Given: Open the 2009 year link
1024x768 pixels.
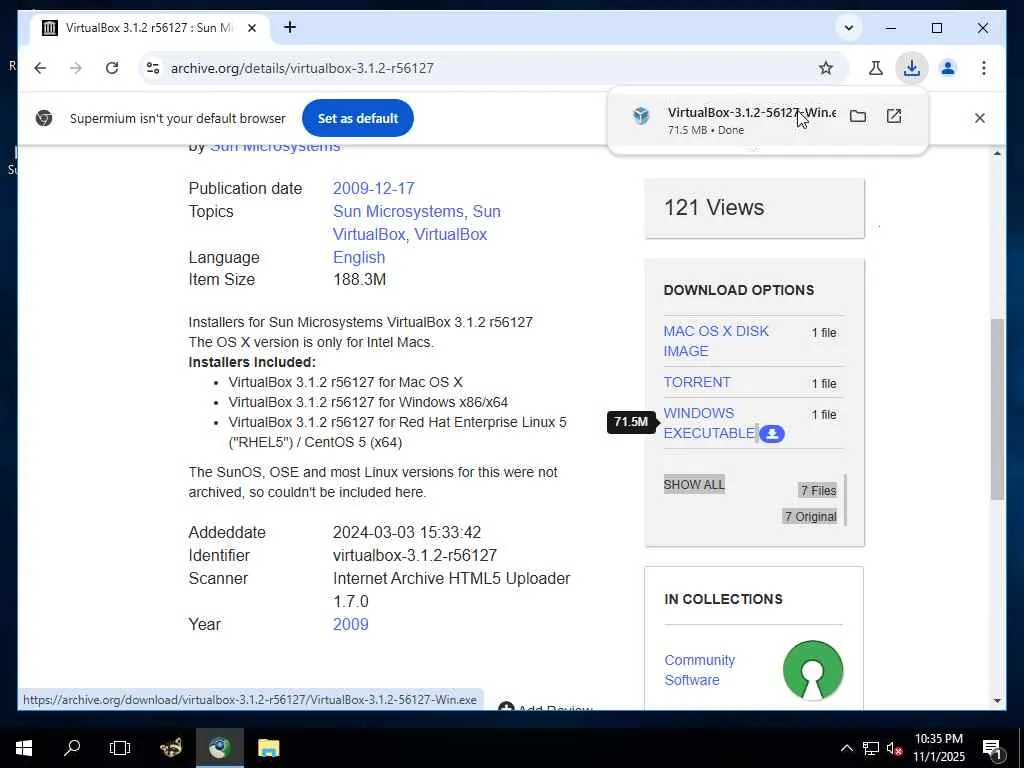Looking at the screenshot, I should pos(351,624).
